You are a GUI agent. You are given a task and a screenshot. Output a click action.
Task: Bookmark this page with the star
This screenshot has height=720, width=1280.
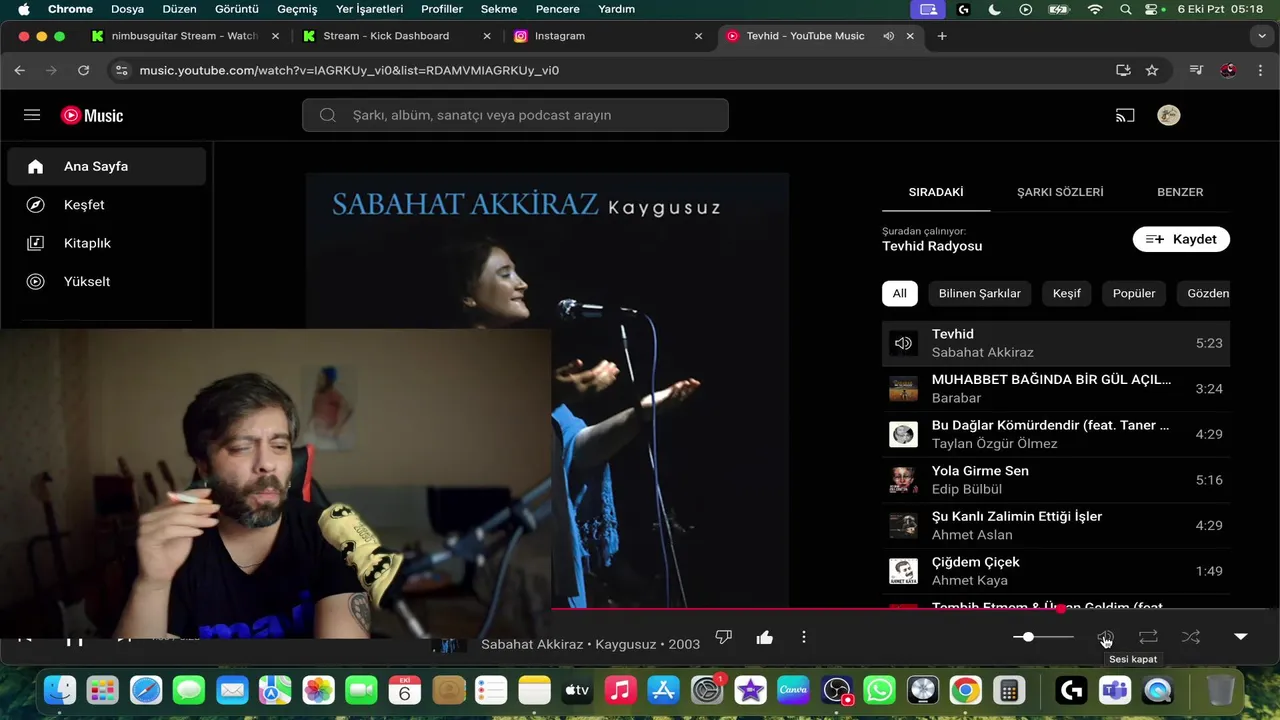click(x=1152, y=70)
